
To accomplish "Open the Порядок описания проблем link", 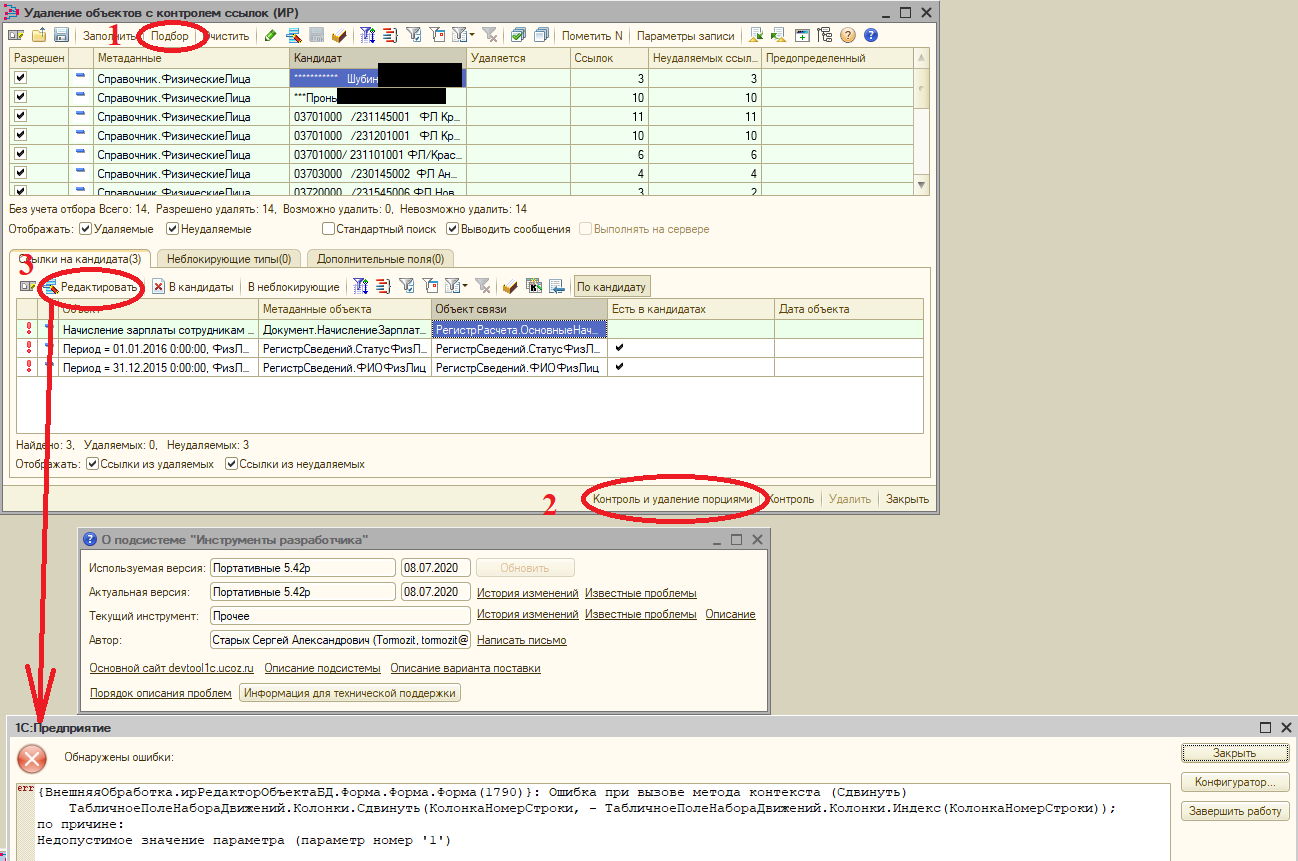I will 161,693.
